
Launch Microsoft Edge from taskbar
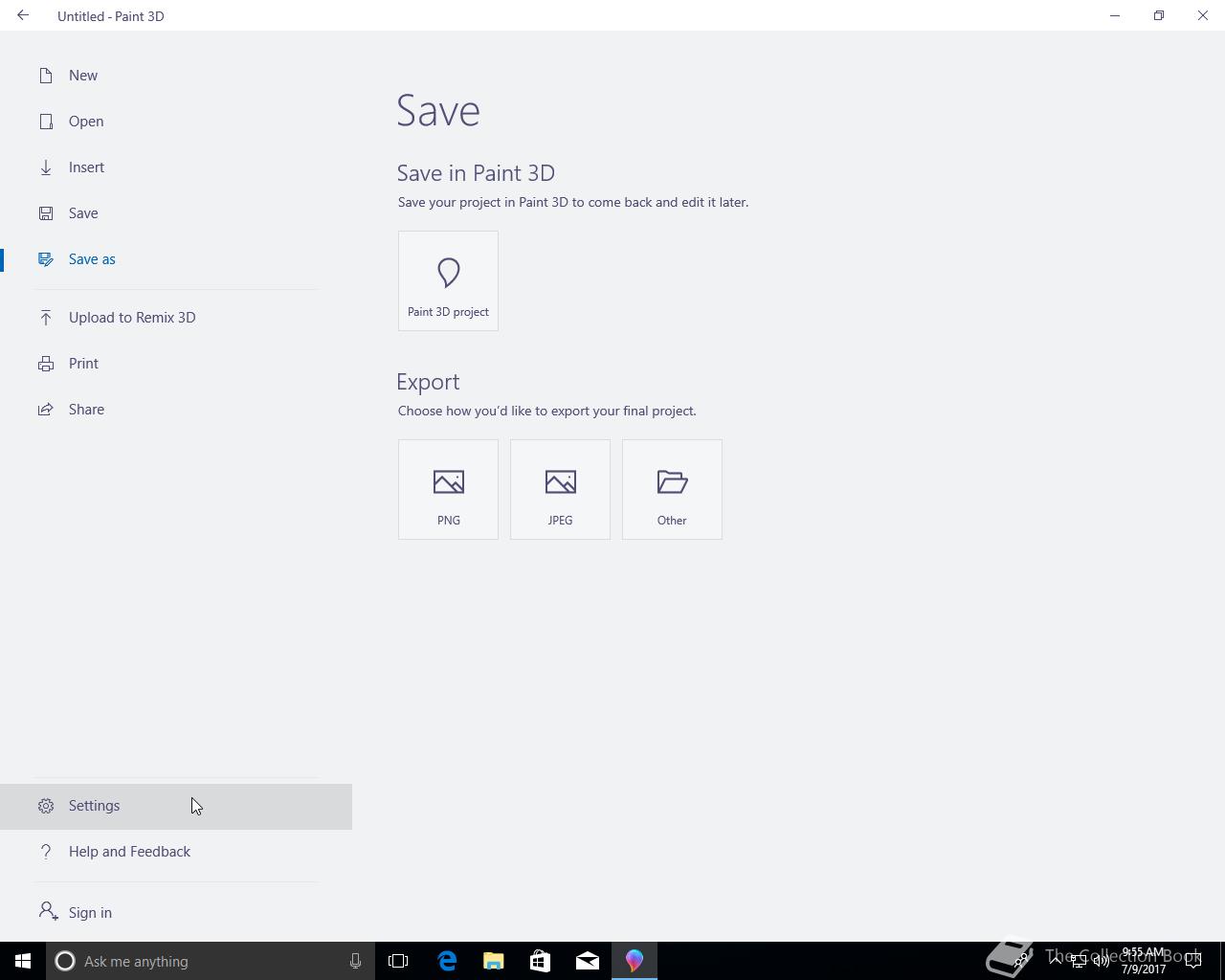[x=447, y=961]
